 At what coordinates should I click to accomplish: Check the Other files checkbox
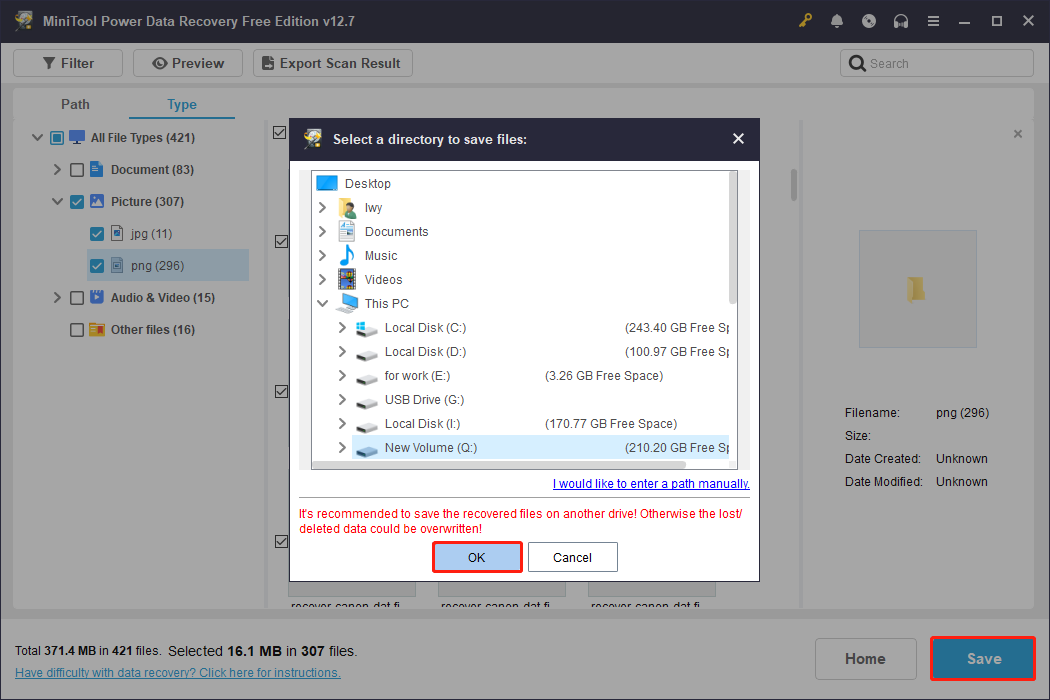pyautogui.click(x=76, y=329)
